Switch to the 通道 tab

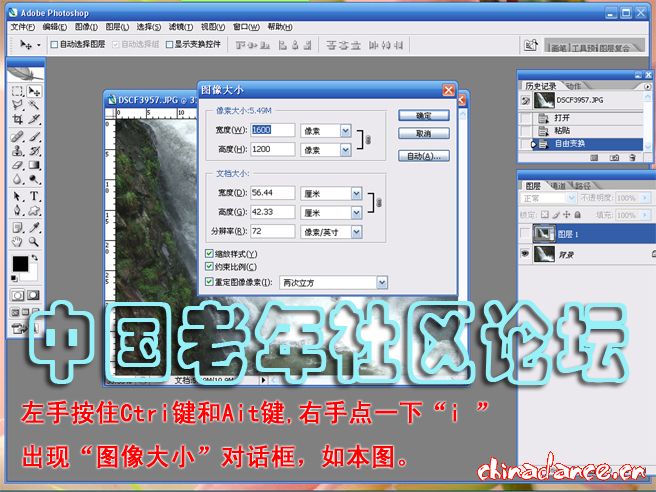coord(558,185)
